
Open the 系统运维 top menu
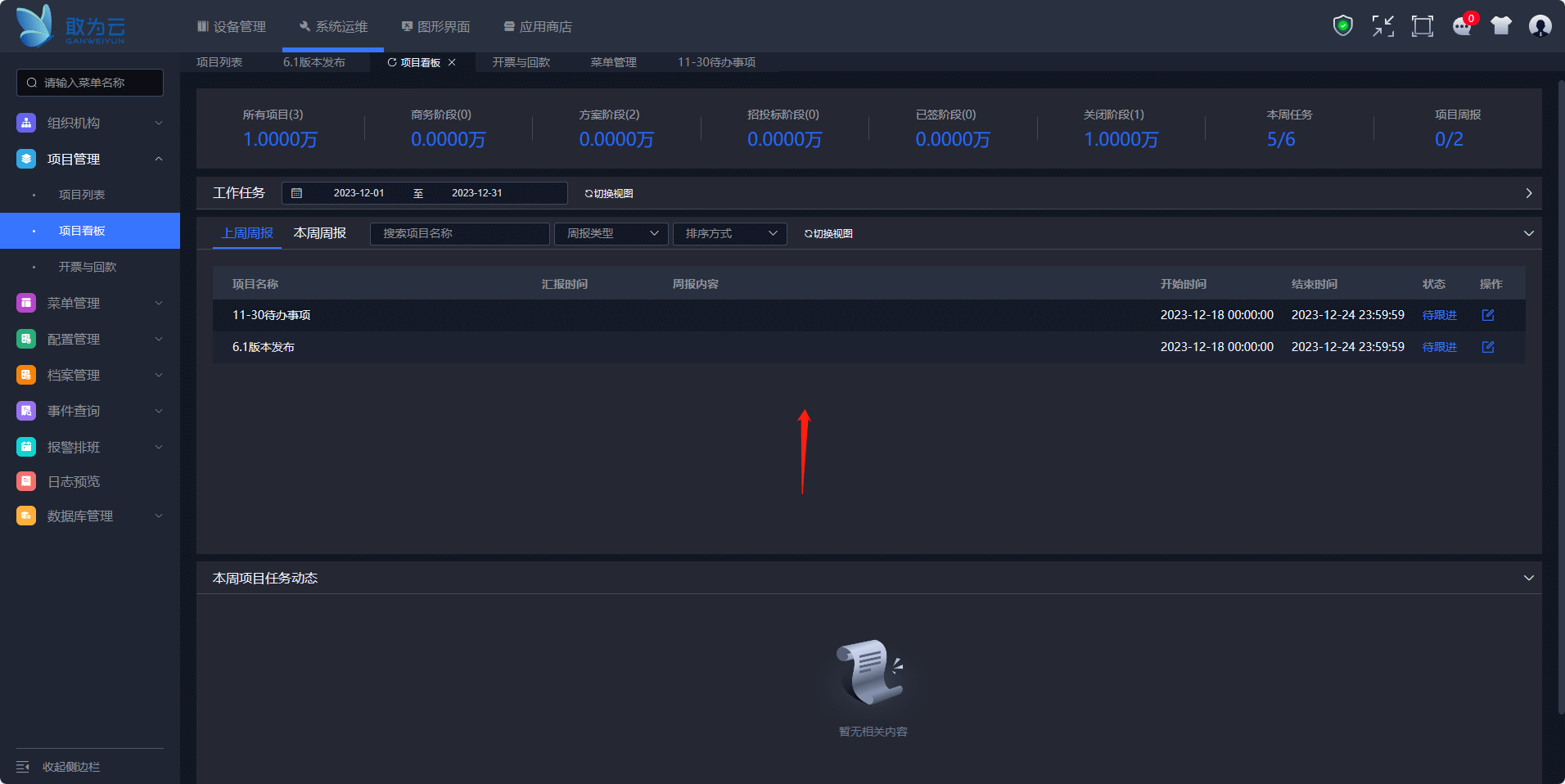click(x=334, y=27)
